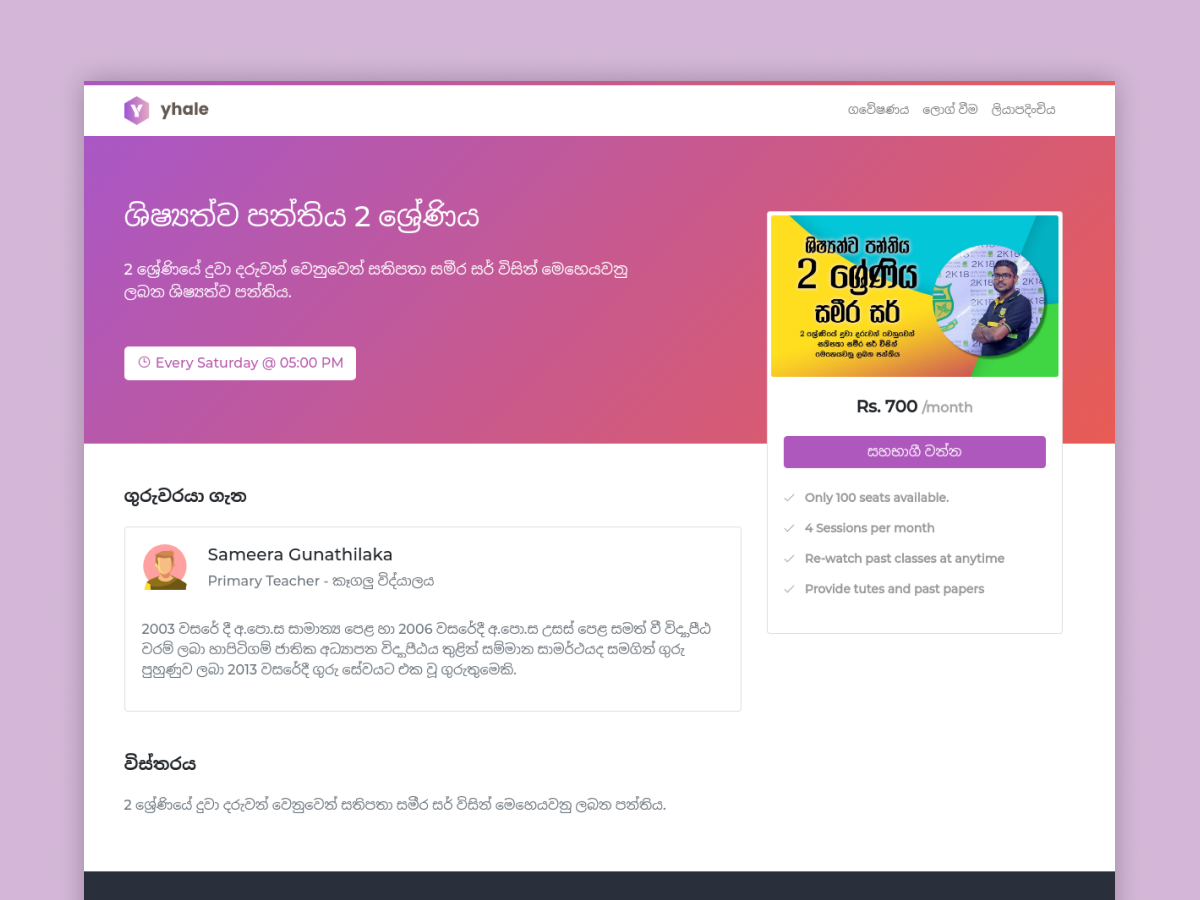Click the clock icon beside Every Saturday
This screenshot has width=1200, height=900.
click(x=144, y=363)
